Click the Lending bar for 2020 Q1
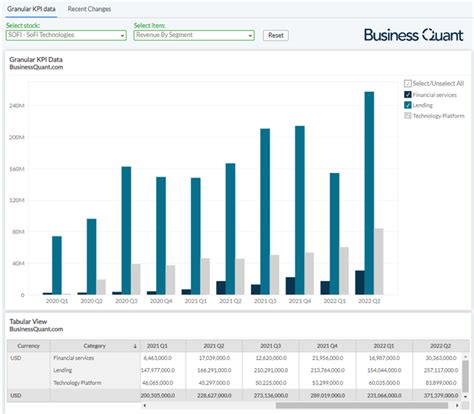 [57, 265]
